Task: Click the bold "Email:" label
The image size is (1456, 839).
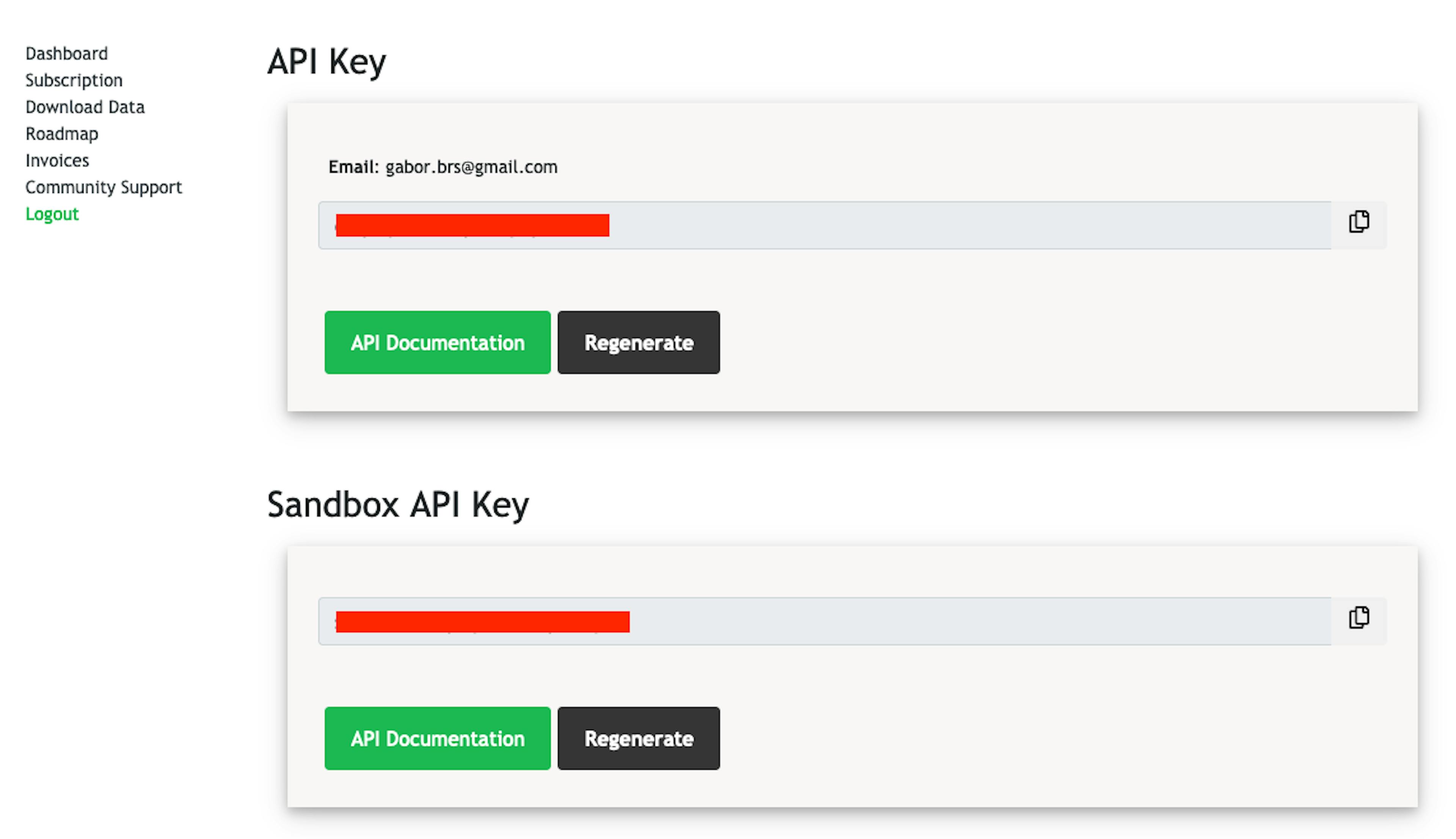Action: (353, 167)
